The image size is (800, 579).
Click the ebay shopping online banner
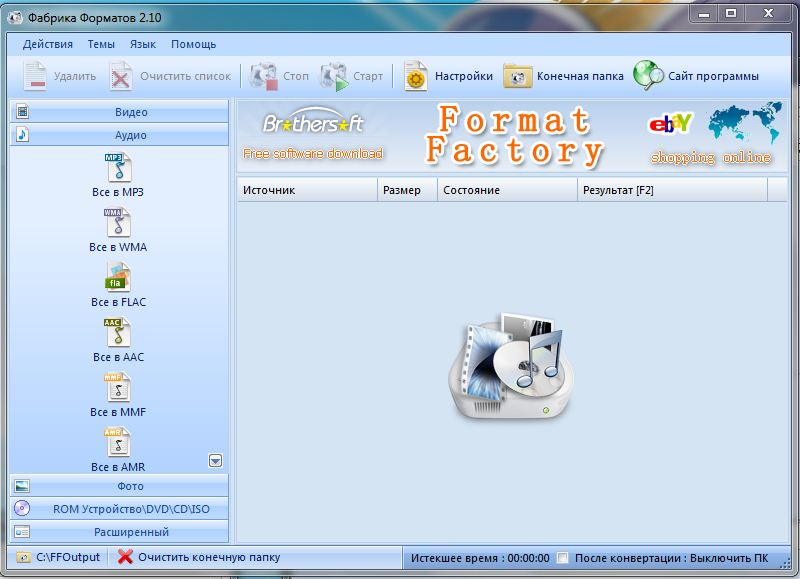point(715,134)
